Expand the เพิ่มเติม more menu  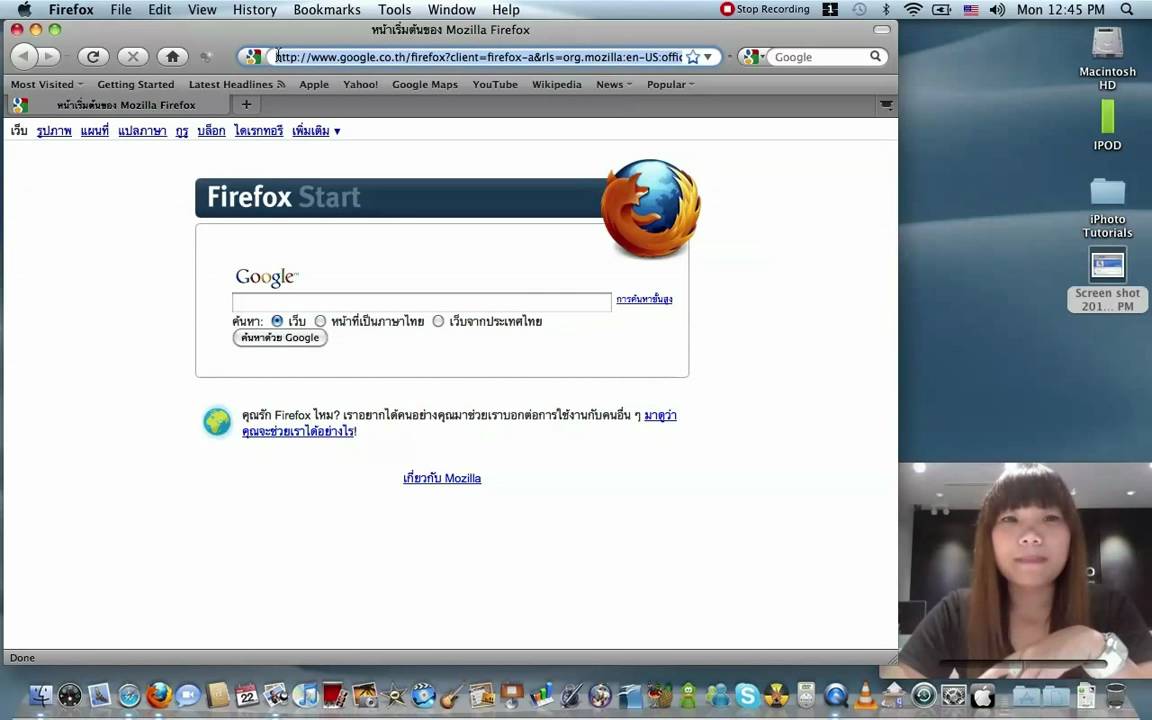pos(316,131)
